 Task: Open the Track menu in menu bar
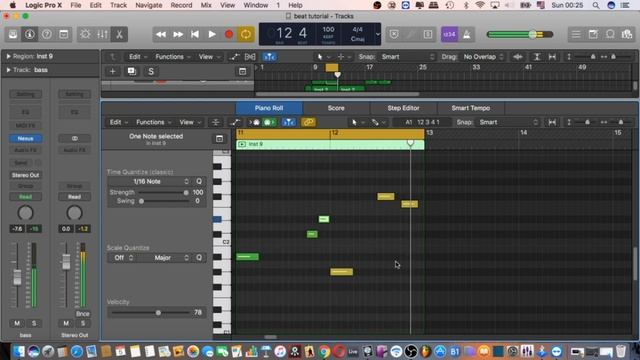pos(118,5)
